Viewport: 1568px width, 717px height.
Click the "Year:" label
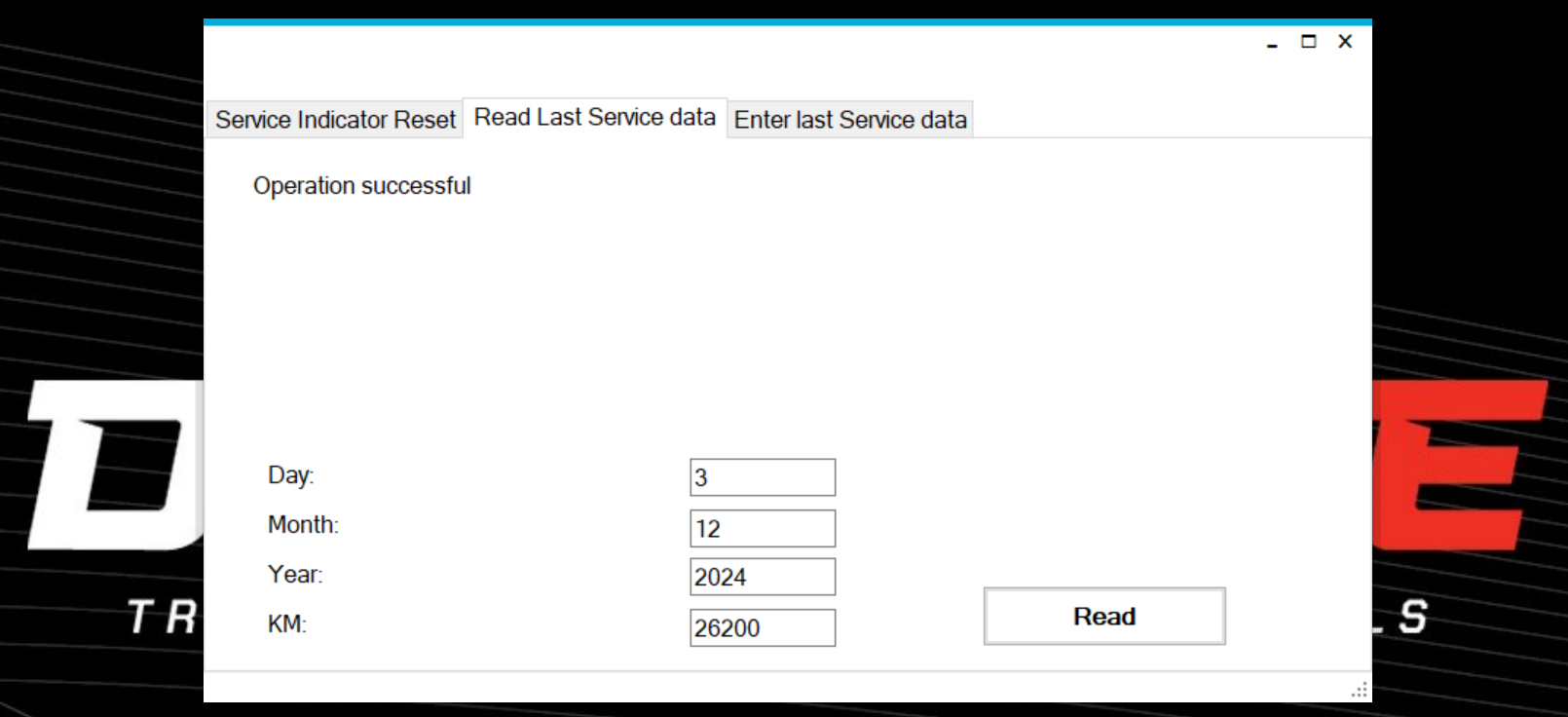295,575
